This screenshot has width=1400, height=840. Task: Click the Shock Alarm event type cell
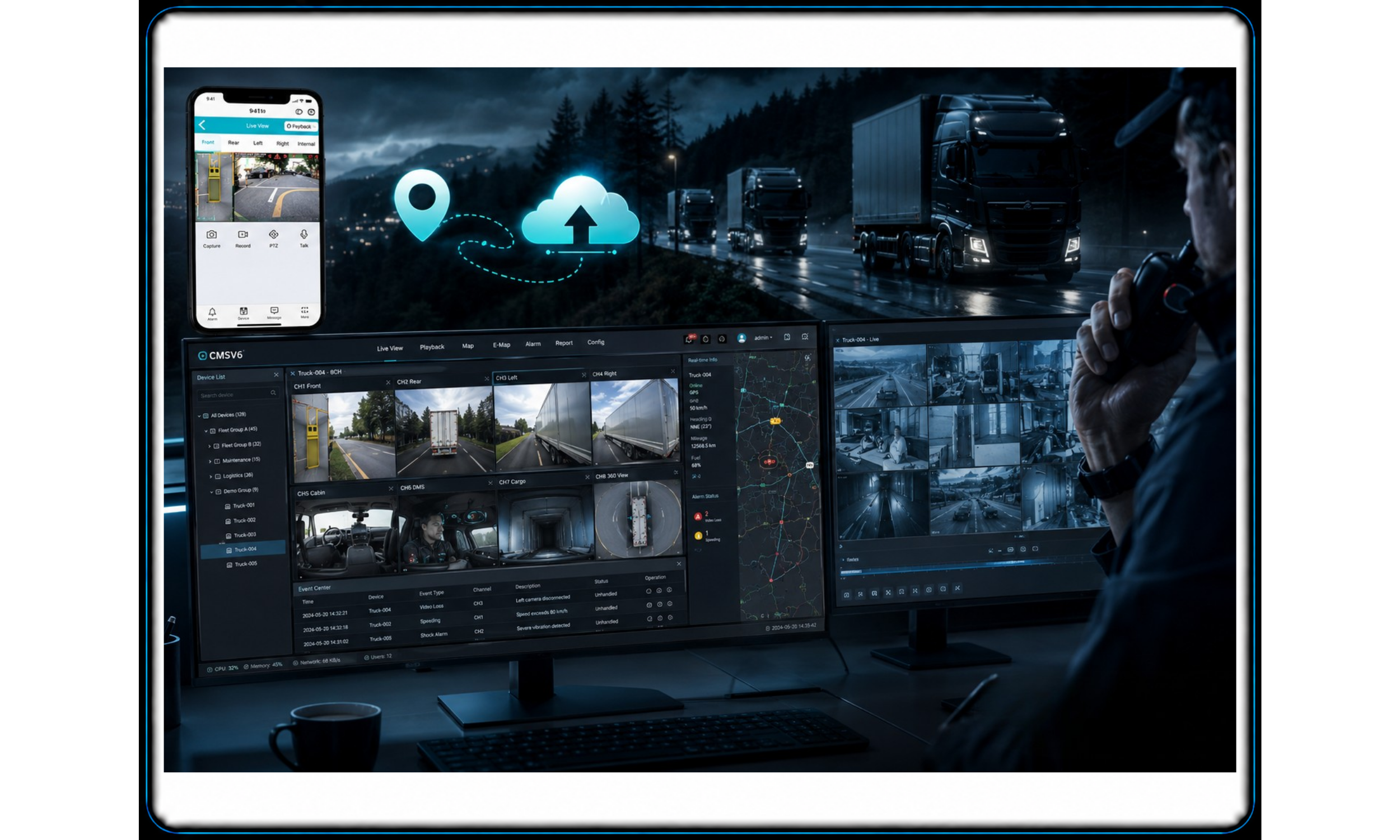point(434,634)
